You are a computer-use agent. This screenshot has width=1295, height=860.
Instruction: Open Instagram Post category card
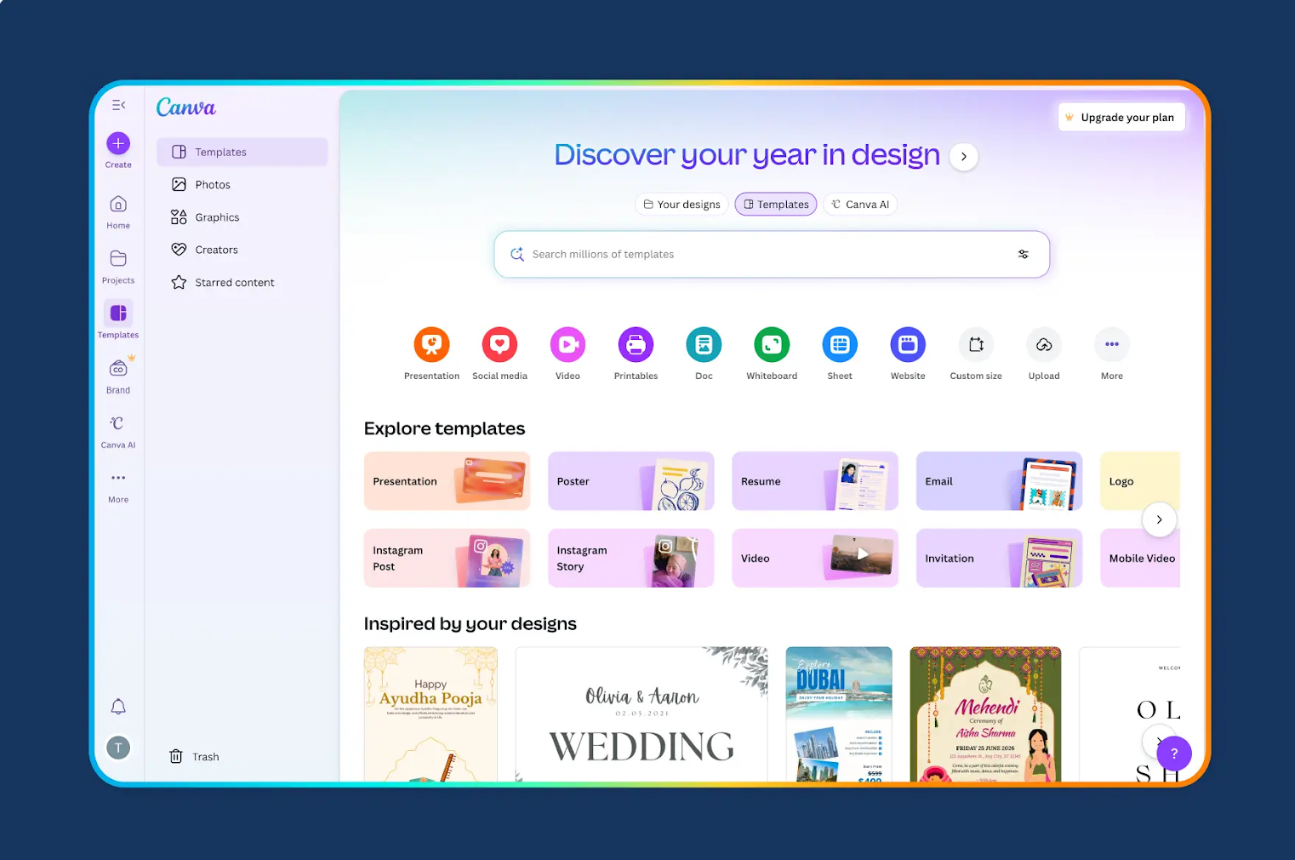[447, 558]
